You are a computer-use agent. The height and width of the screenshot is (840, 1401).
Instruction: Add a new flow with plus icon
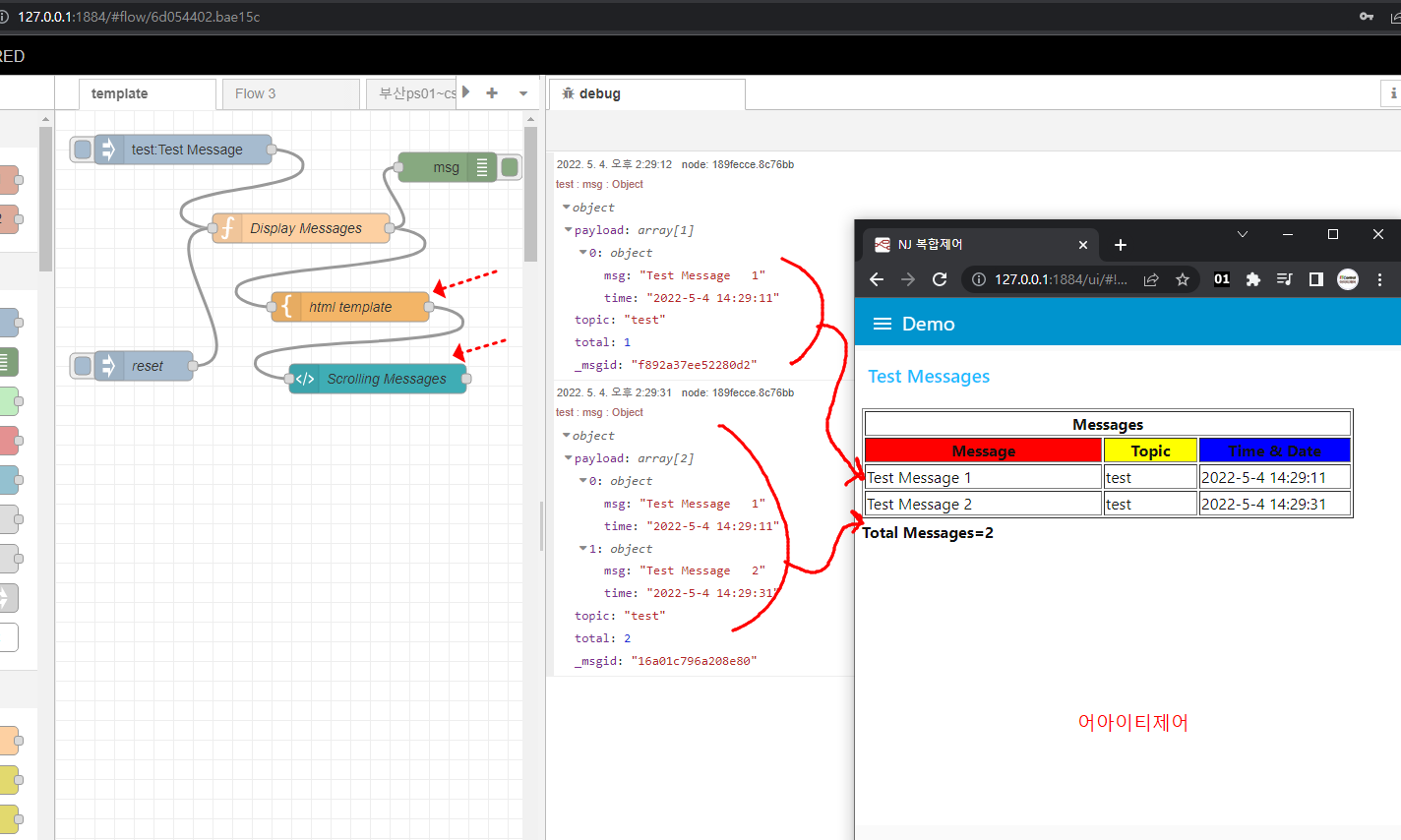point(492,92)
